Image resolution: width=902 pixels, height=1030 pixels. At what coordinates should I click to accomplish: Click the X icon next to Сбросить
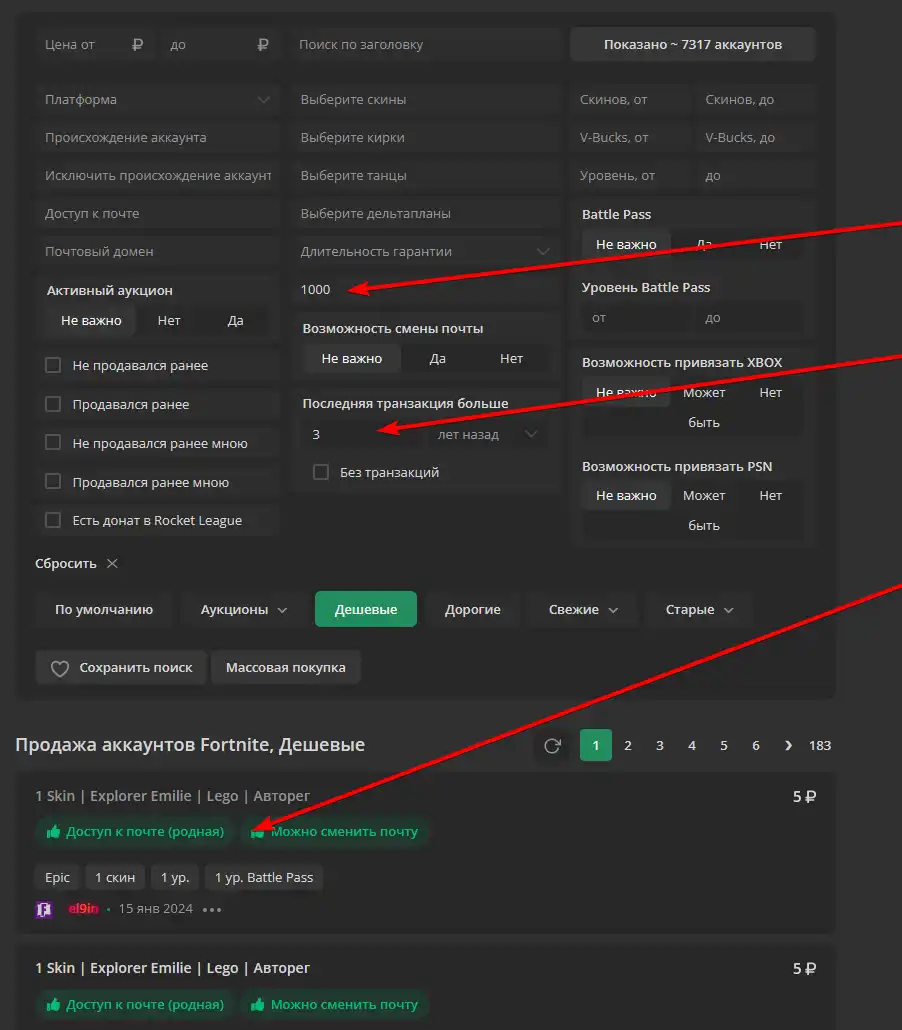coord(112,564)
